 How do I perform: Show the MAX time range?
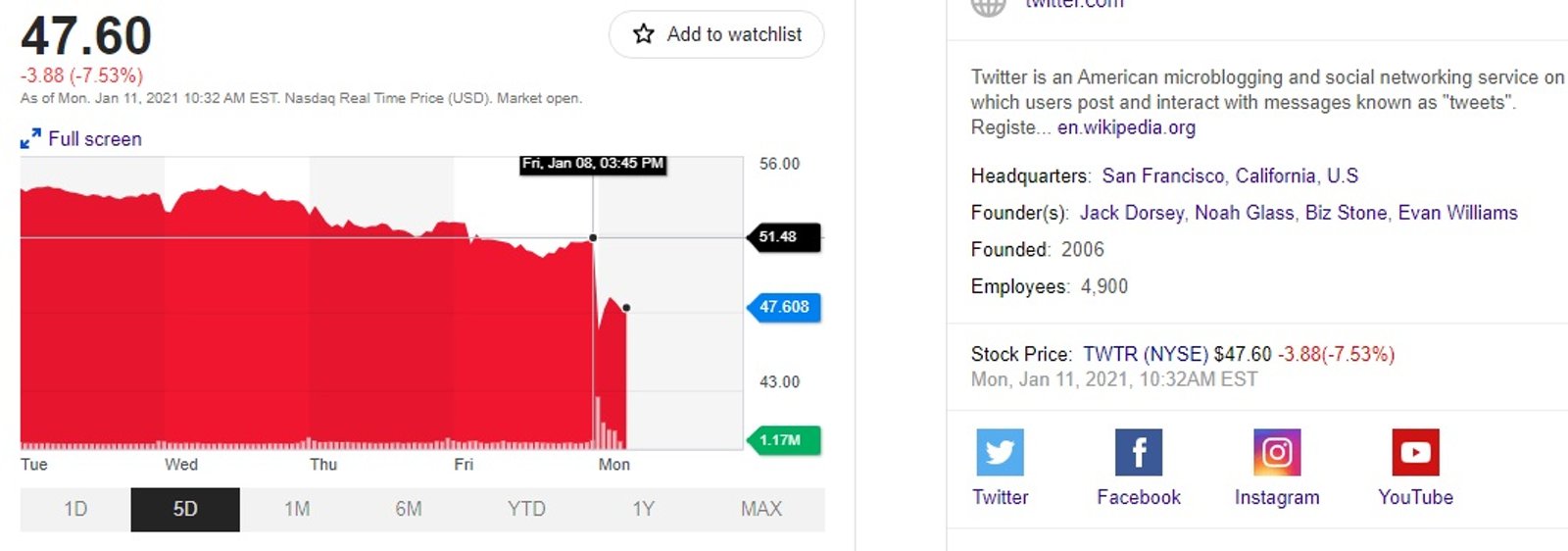761,509
